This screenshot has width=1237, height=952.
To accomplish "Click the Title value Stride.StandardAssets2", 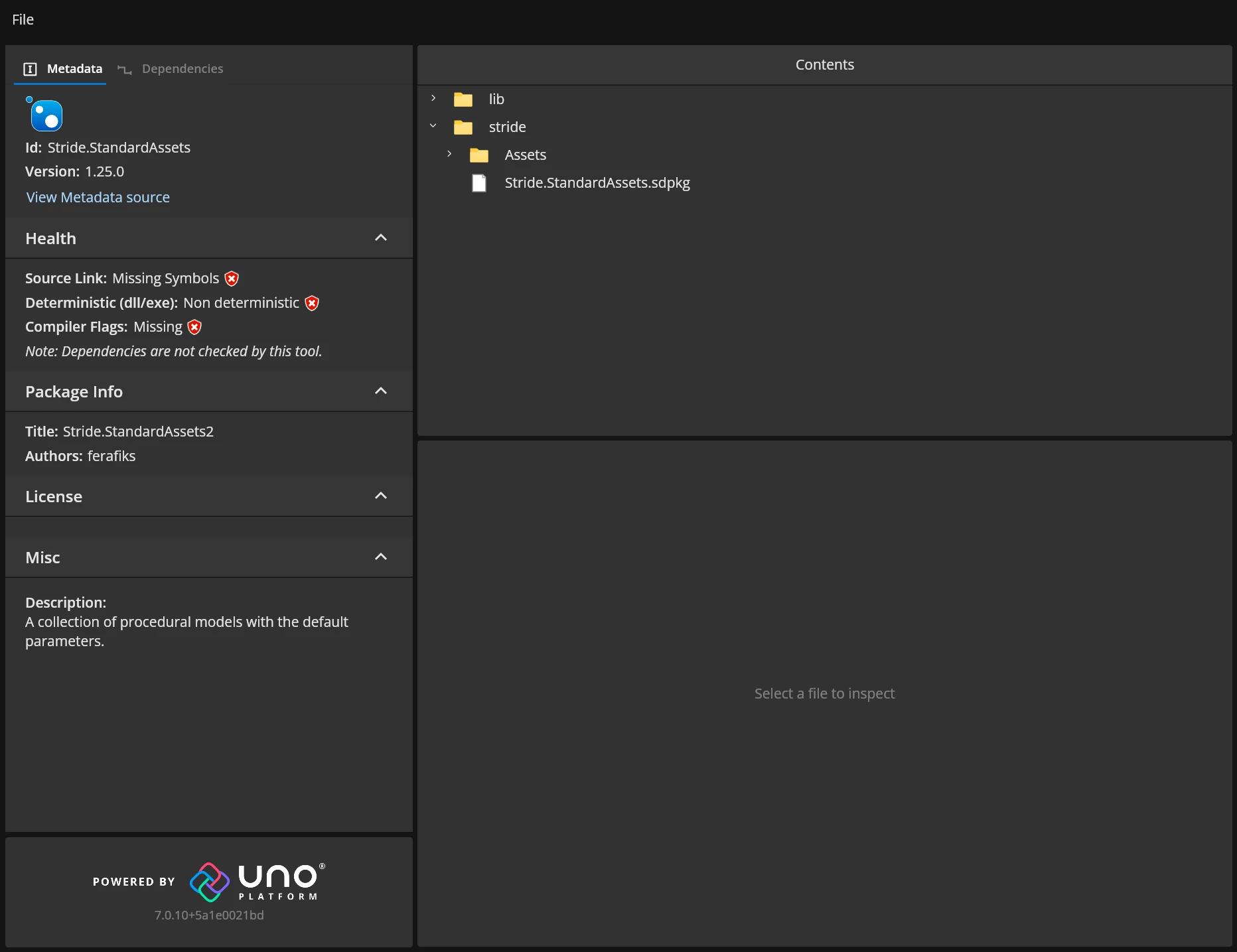I will point(138,432).
